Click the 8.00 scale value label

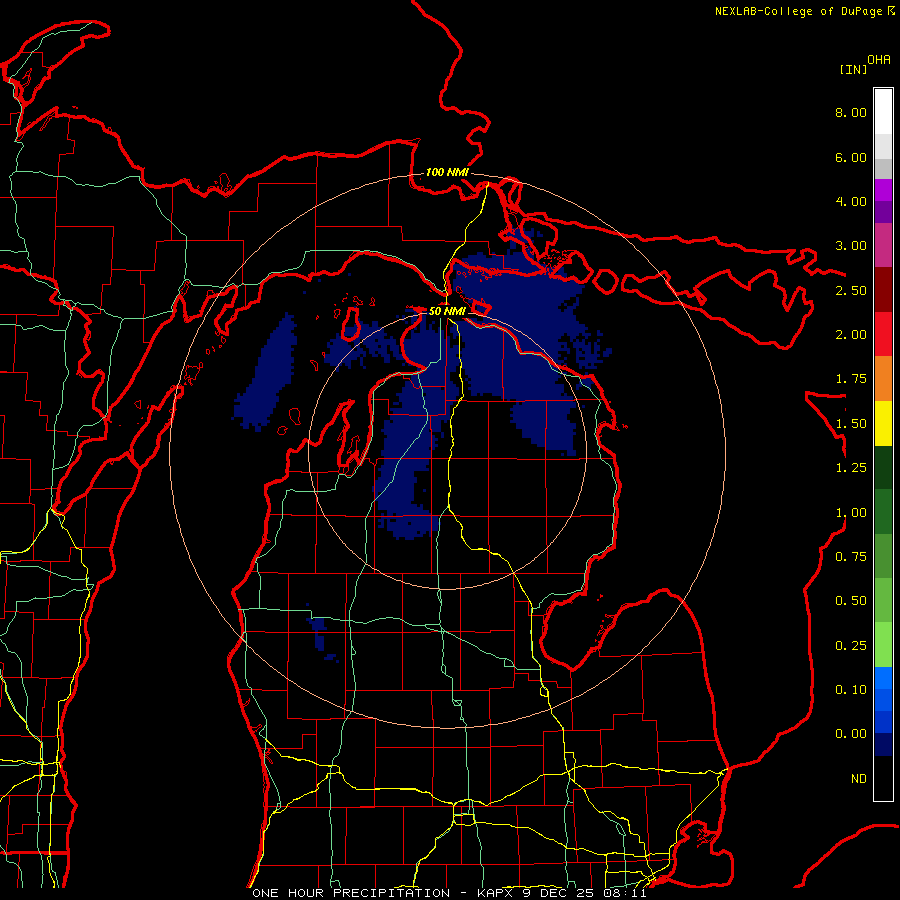pos(851,112)
